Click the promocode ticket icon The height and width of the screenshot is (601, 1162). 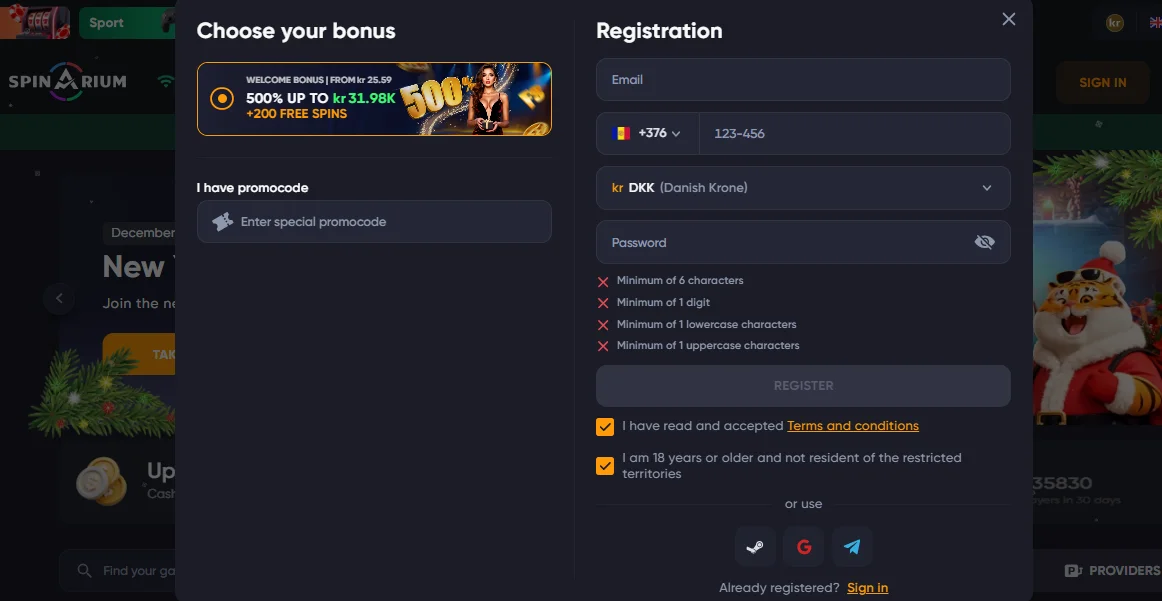pyautogui.click(x=222, y=221)
